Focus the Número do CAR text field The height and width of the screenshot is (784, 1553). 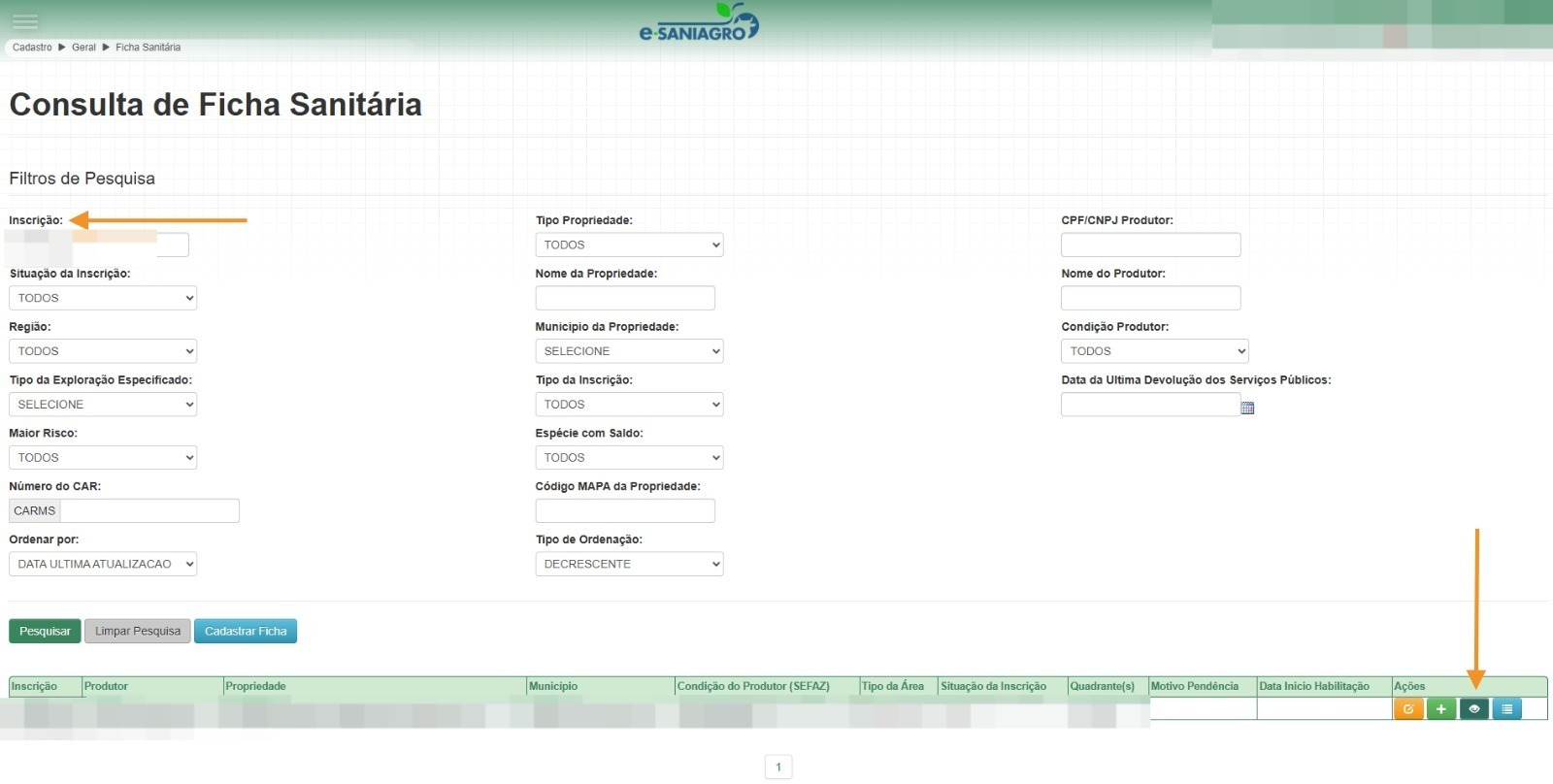(149, 510)
